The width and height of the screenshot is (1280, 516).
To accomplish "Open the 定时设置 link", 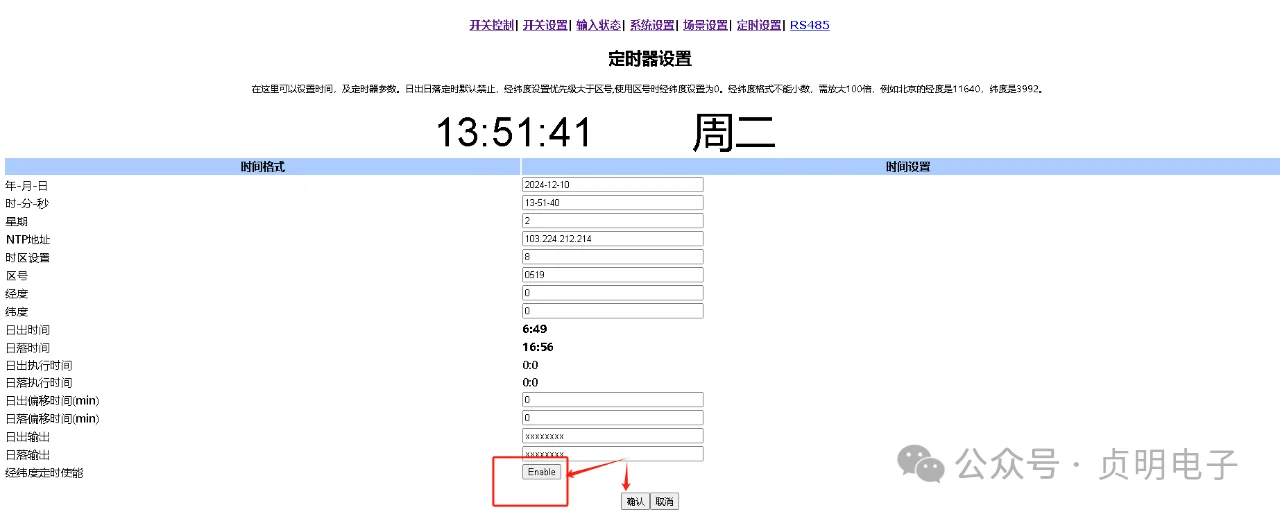I will tap(759, 26).
